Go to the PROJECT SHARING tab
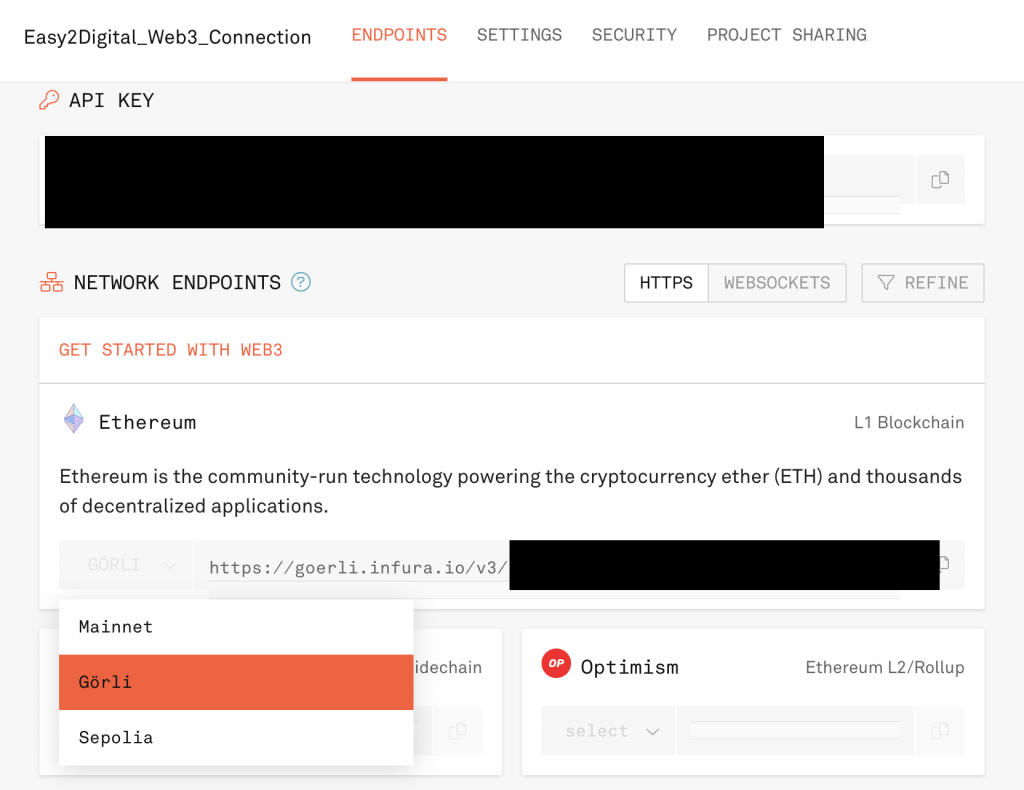The image size is (1024, 790). (x=787, y=35)
